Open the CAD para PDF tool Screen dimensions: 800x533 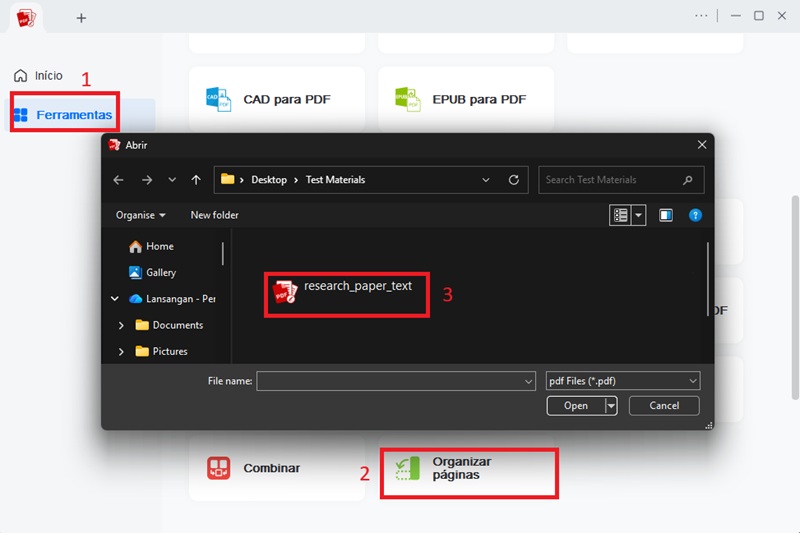[x=277, y=99]
